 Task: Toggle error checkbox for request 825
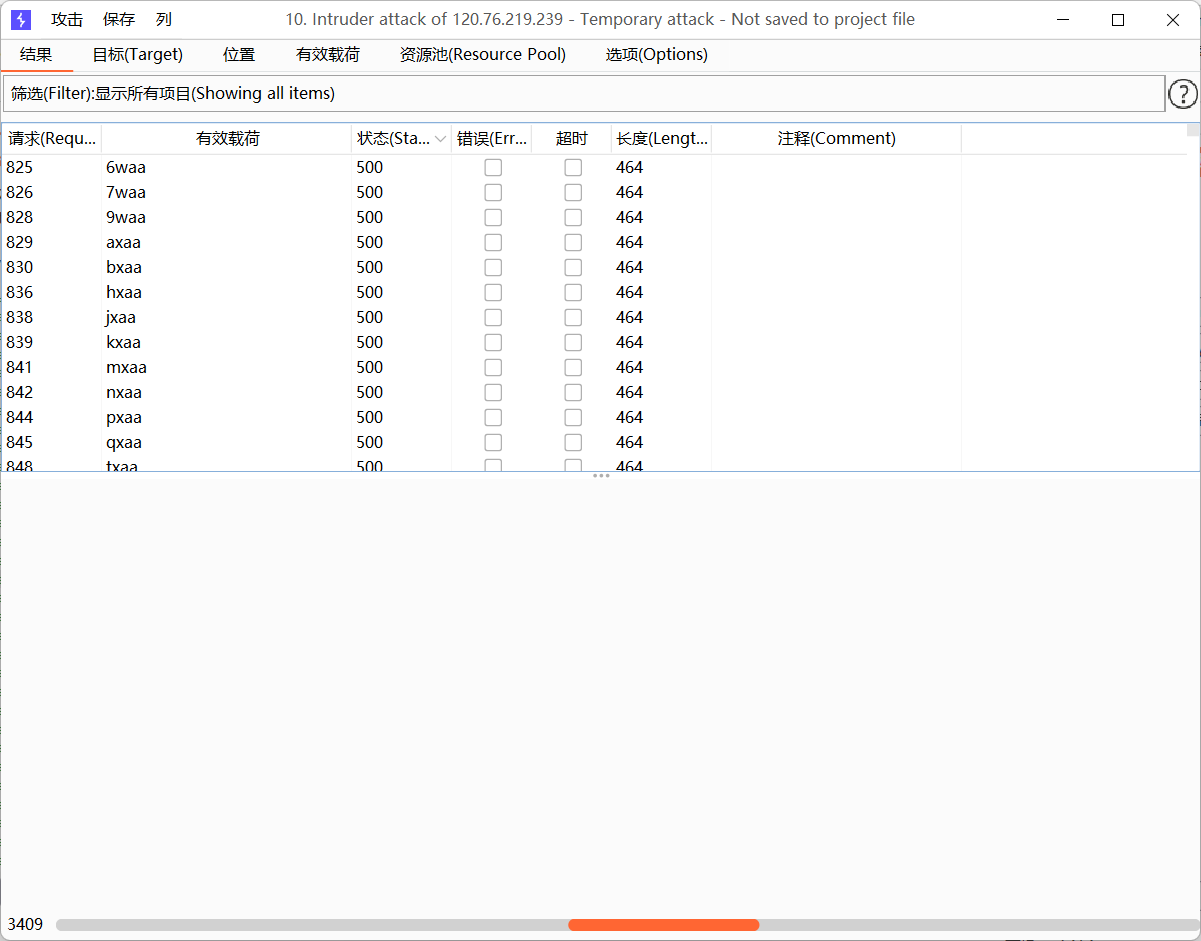pyautogui.click(x=493, y=168)
